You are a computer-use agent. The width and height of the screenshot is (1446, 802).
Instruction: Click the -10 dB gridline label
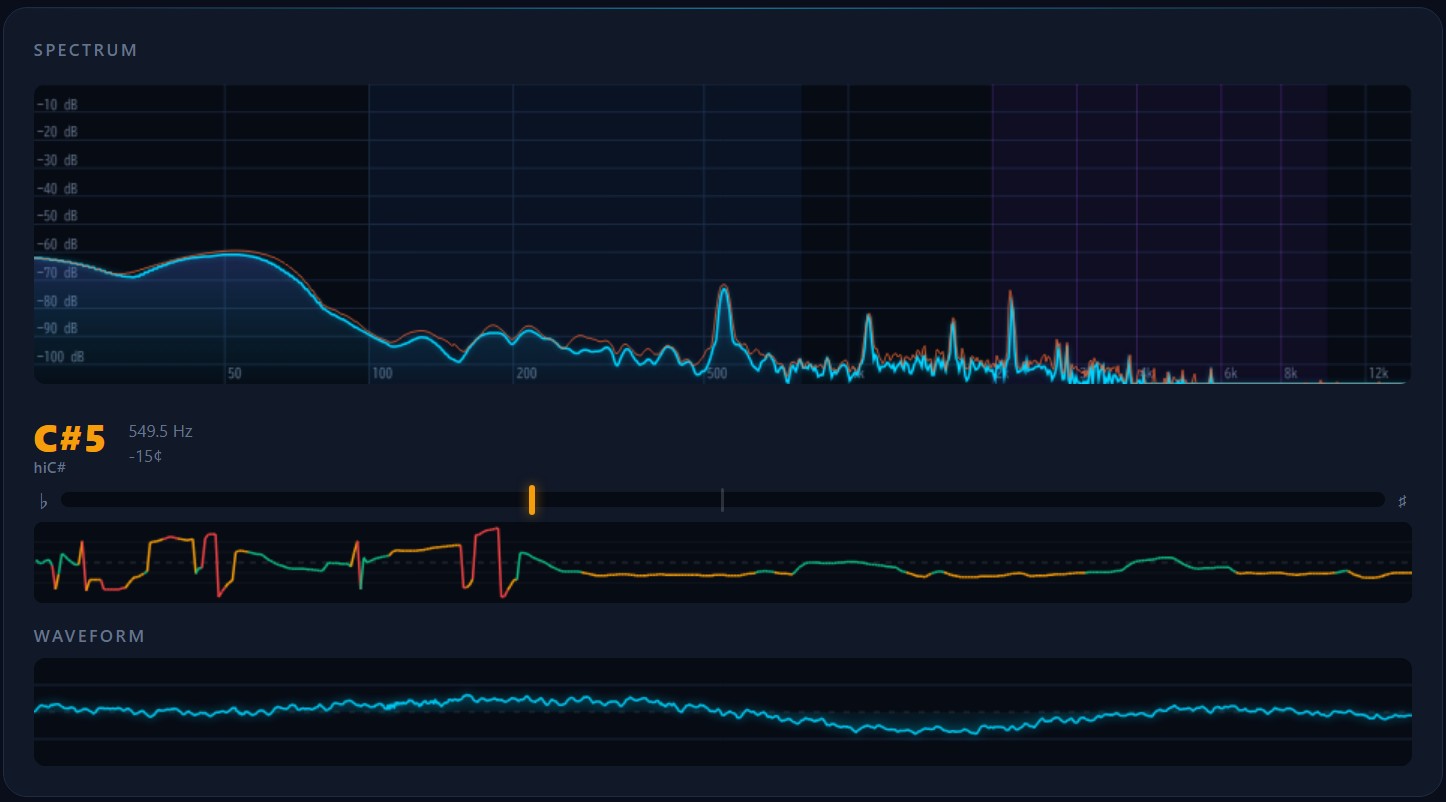57,103
